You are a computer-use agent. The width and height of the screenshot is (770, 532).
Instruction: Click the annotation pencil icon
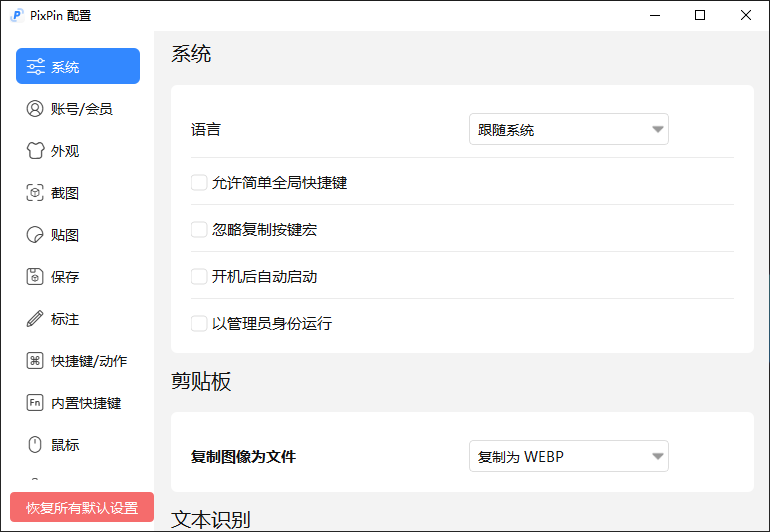tap(35, 319)
